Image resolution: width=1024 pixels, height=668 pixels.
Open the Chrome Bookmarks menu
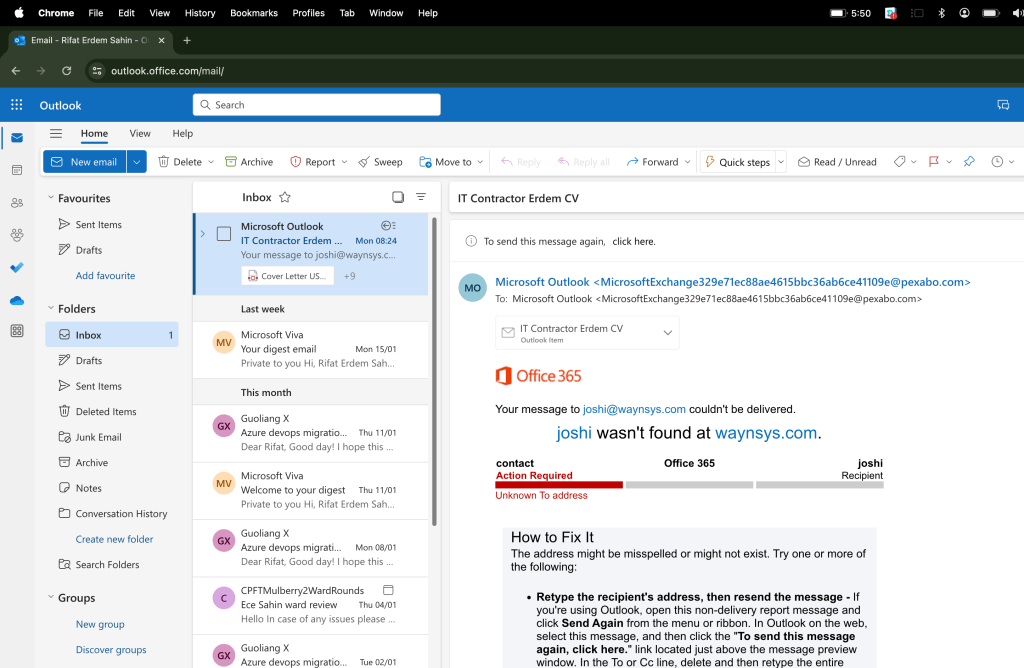pyautogui.click(x=254, y=13)
